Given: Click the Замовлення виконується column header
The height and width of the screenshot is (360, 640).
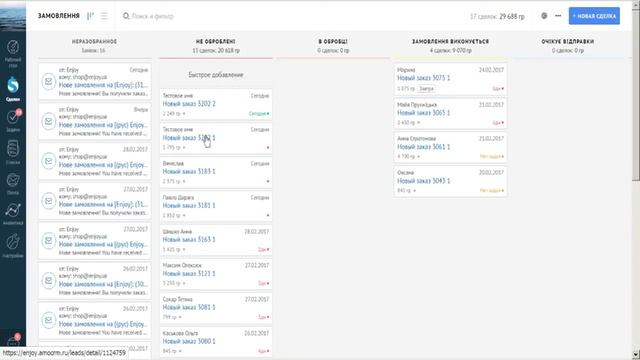Looking at the screenshot, I should coord(450,42).
